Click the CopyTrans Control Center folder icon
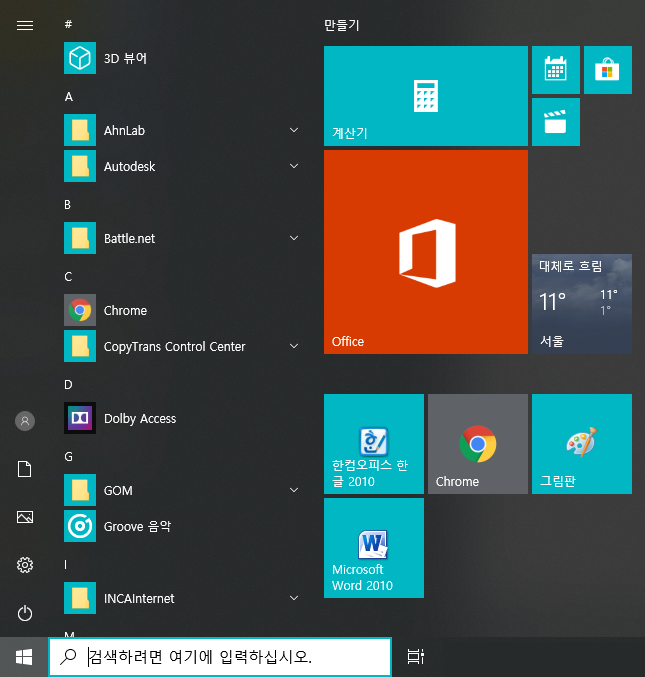This screenshot has width=645, height=677. pos(80,346)
